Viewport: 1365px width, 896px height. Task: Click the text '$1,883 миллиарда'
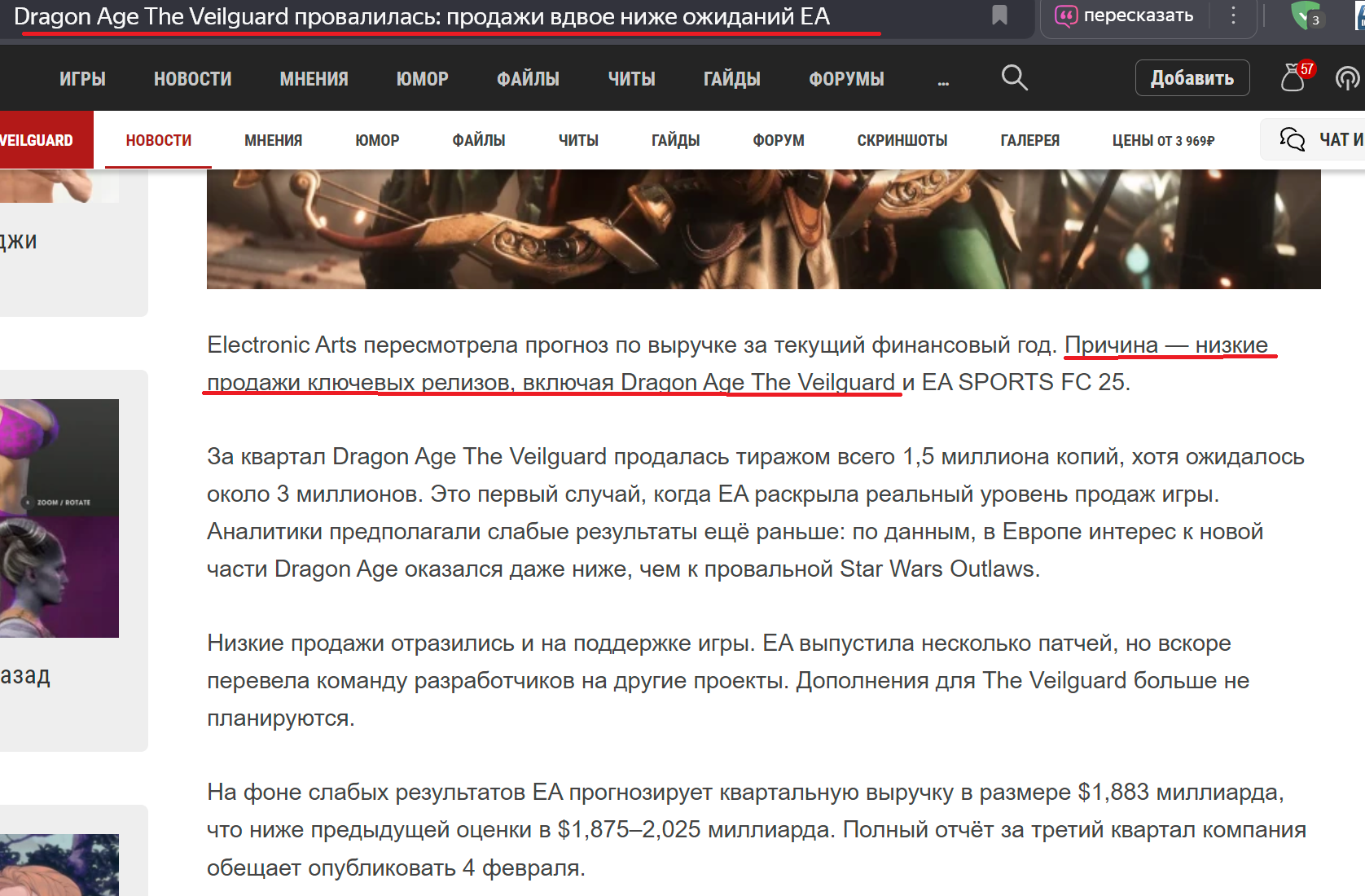coord(1178,792)
